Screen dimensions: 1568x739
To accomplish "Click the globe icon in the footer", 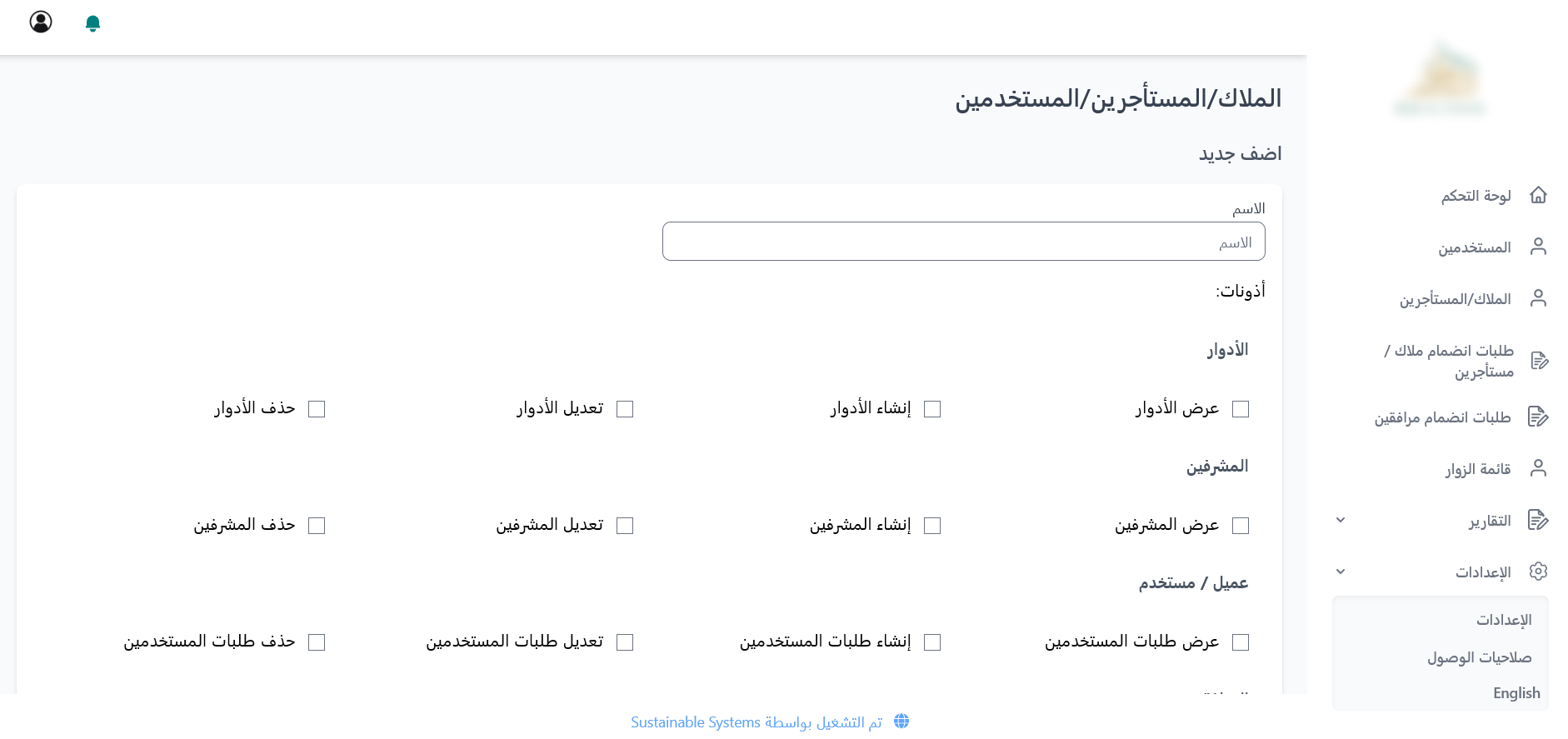I will pos(902,722).
